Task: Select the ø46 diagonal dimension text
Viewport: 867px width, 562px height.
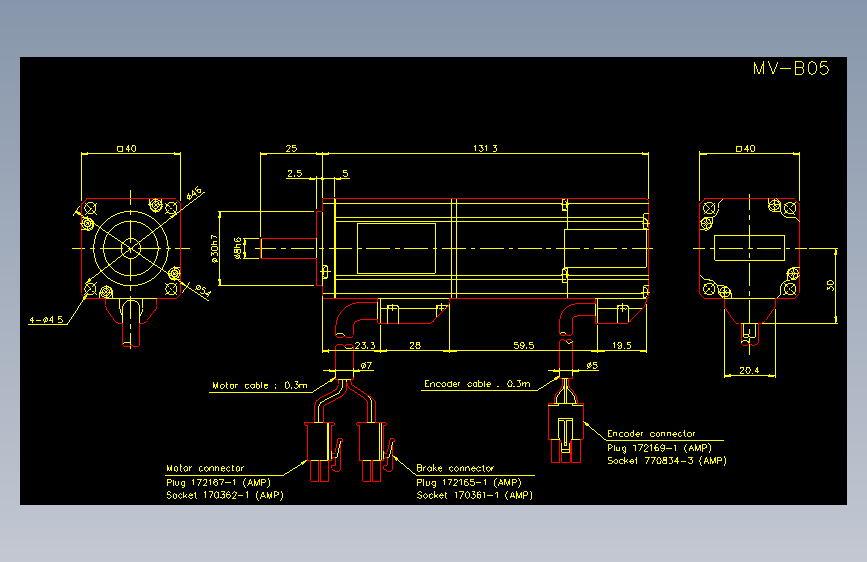Action: click(194, 194)
